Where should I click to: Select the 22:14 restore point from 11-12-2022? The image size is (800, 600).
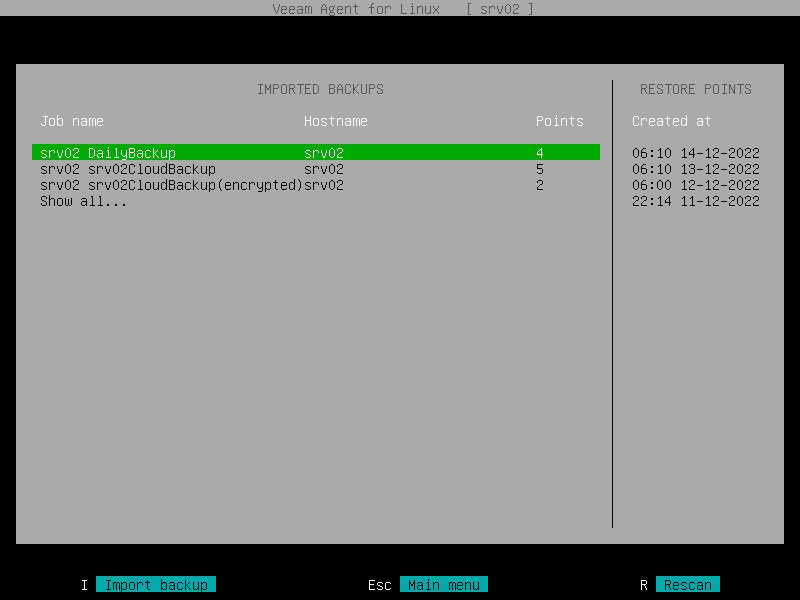[696, 201]
